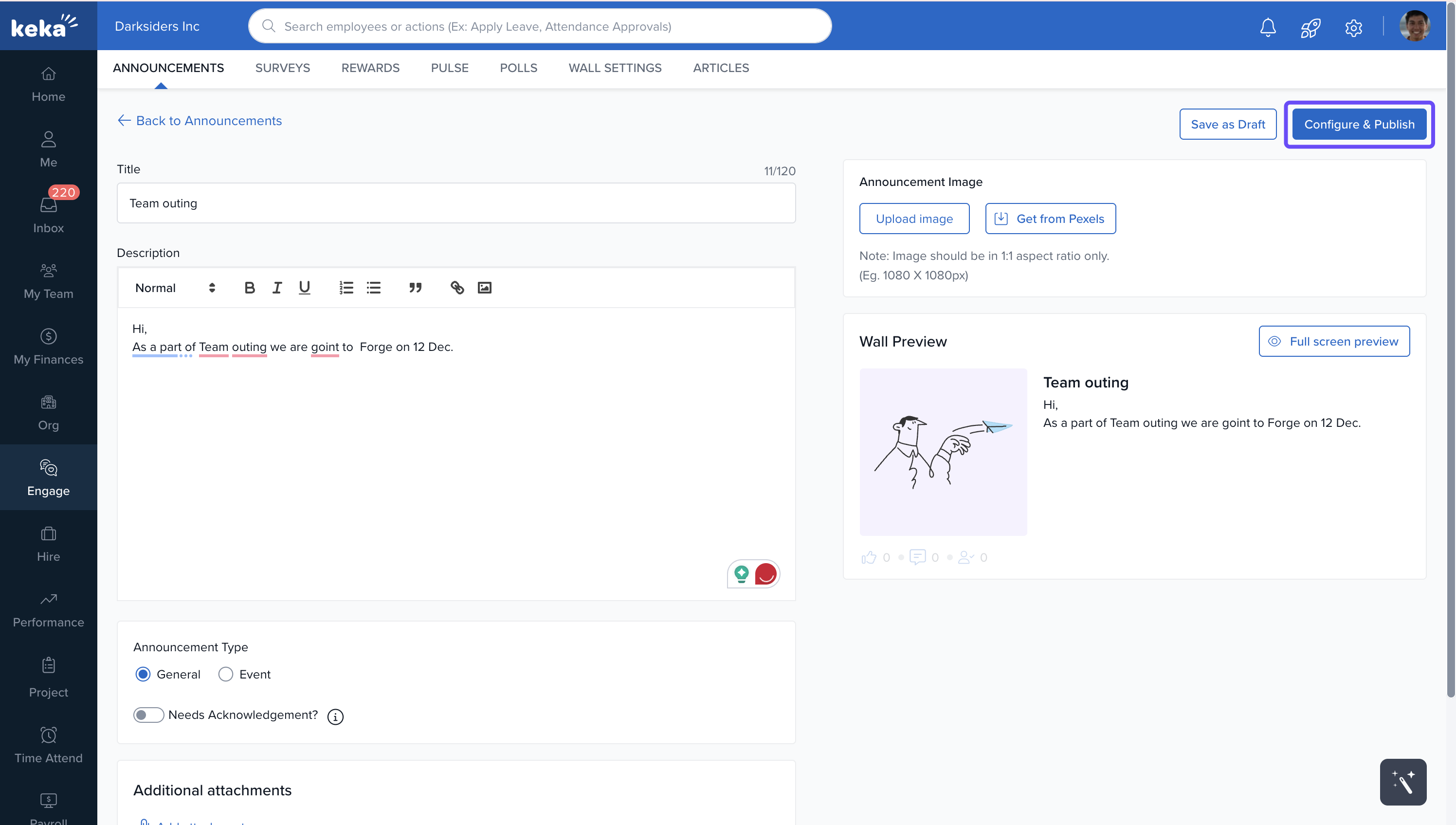
Task: Insert a hyperlink in description
Action: [x=457, y=288]
